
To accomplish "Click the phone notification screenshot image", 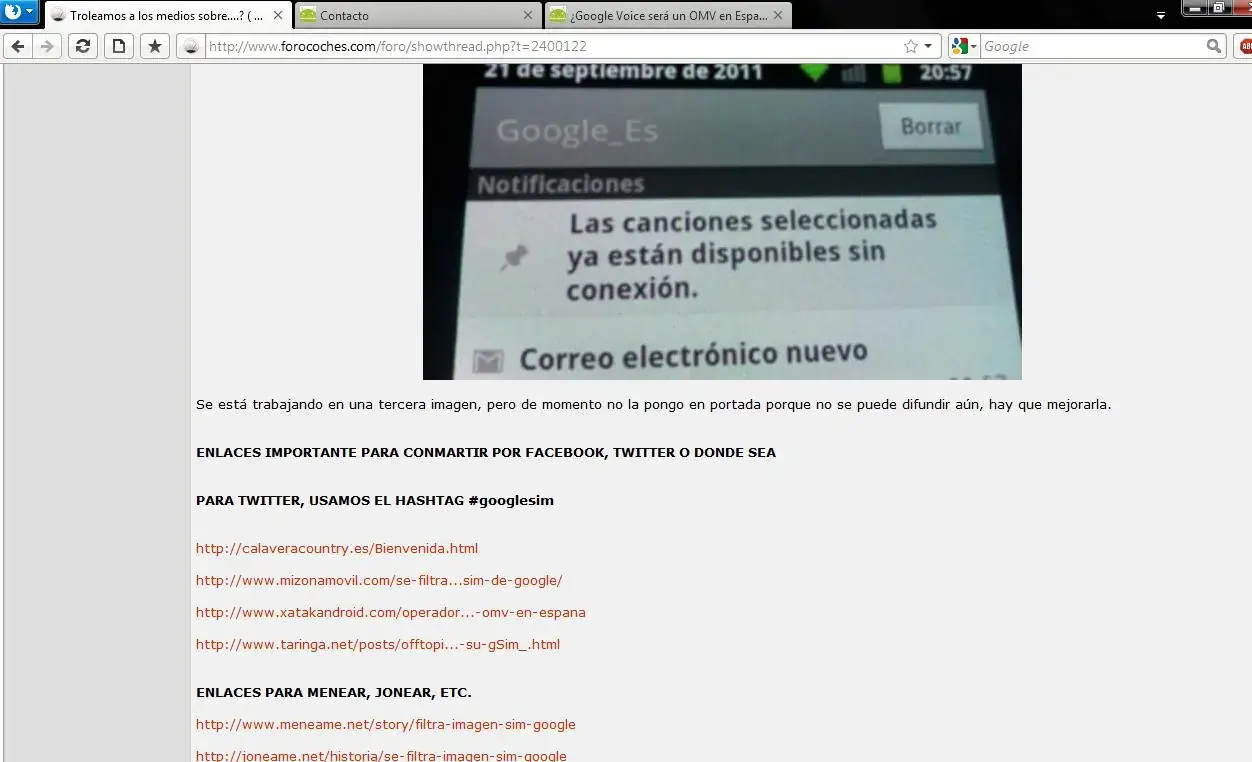I will 722,222.
